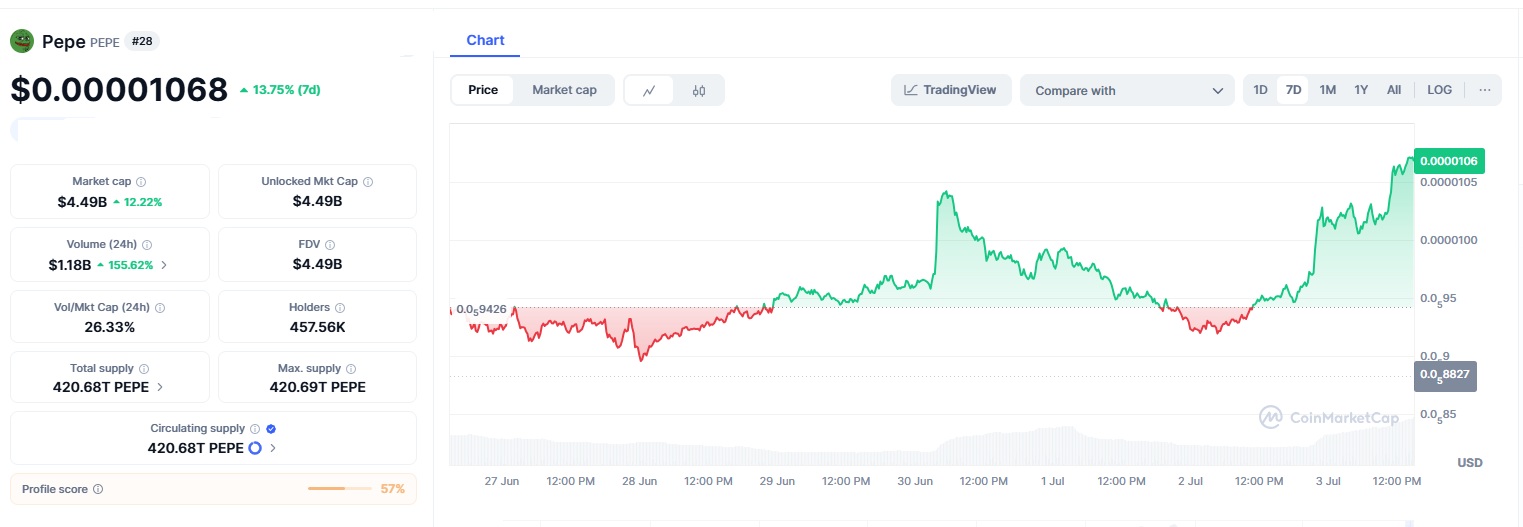
Task: Click the FDV info icon
Action: [x=330, y=245]
